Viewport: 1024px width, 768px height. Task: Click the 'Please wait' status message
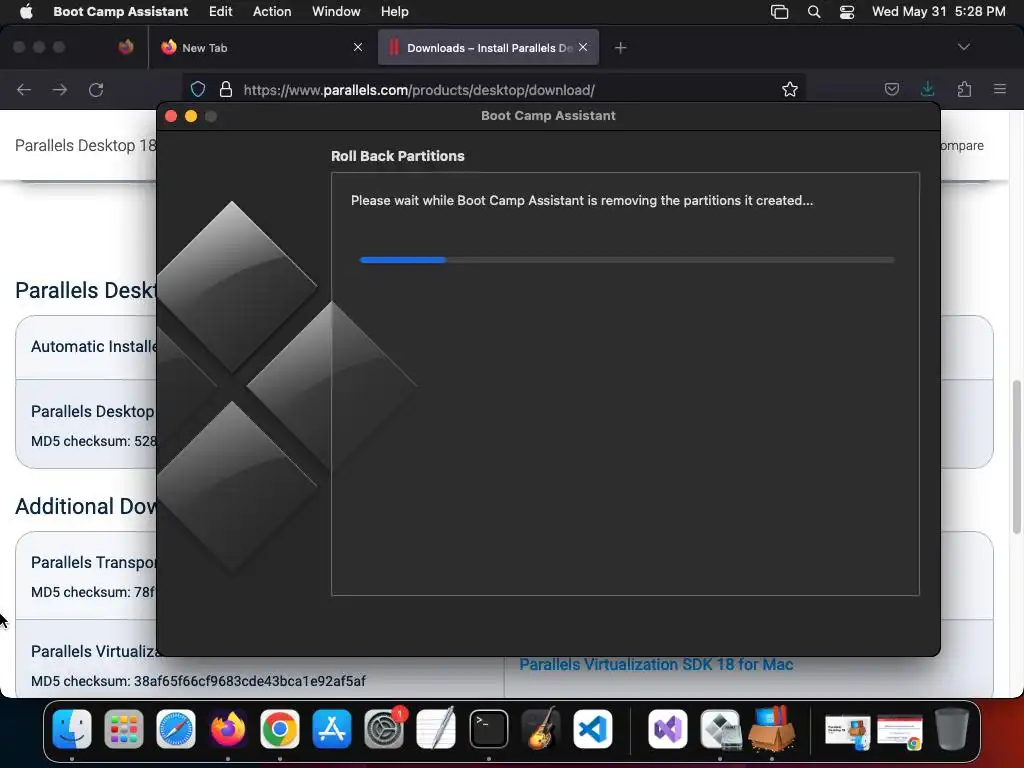click(582, 200)
